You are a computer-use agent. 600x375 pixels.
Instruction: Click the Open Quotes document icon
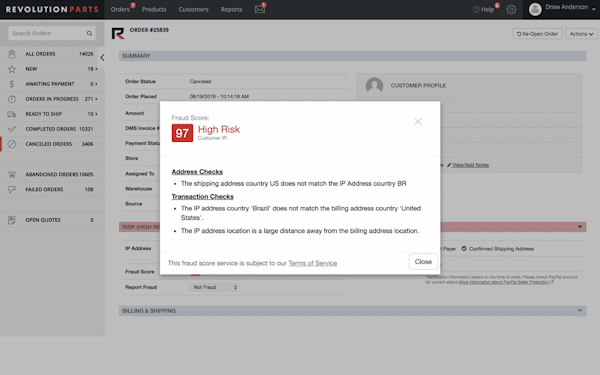click(12, 220)
